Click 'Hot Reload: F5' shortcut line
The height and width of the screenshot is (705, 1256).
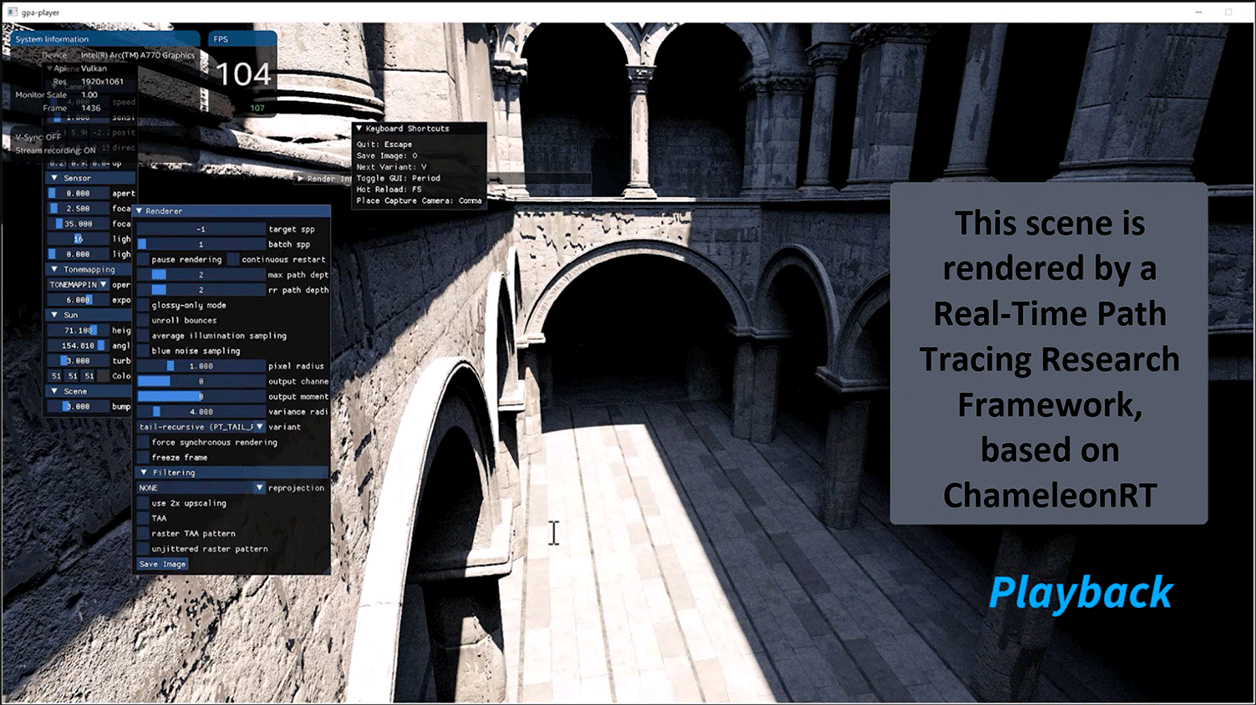pyautogui.click(x=389, y=189)
